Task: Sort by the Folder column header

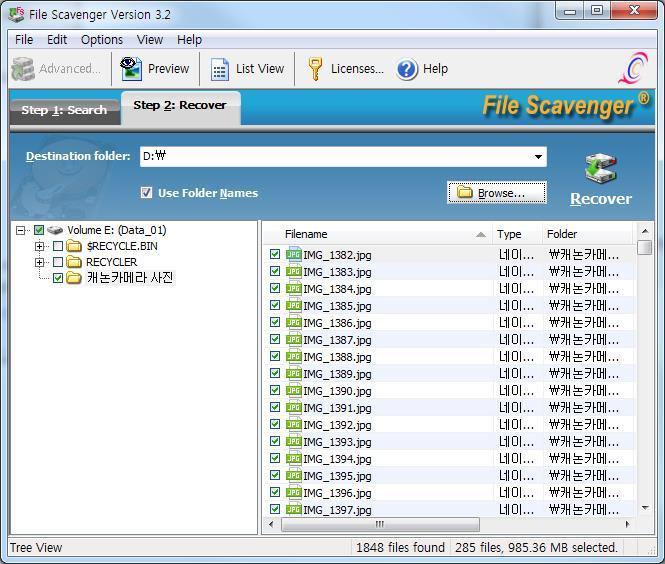Action: (x=587, y=234)
